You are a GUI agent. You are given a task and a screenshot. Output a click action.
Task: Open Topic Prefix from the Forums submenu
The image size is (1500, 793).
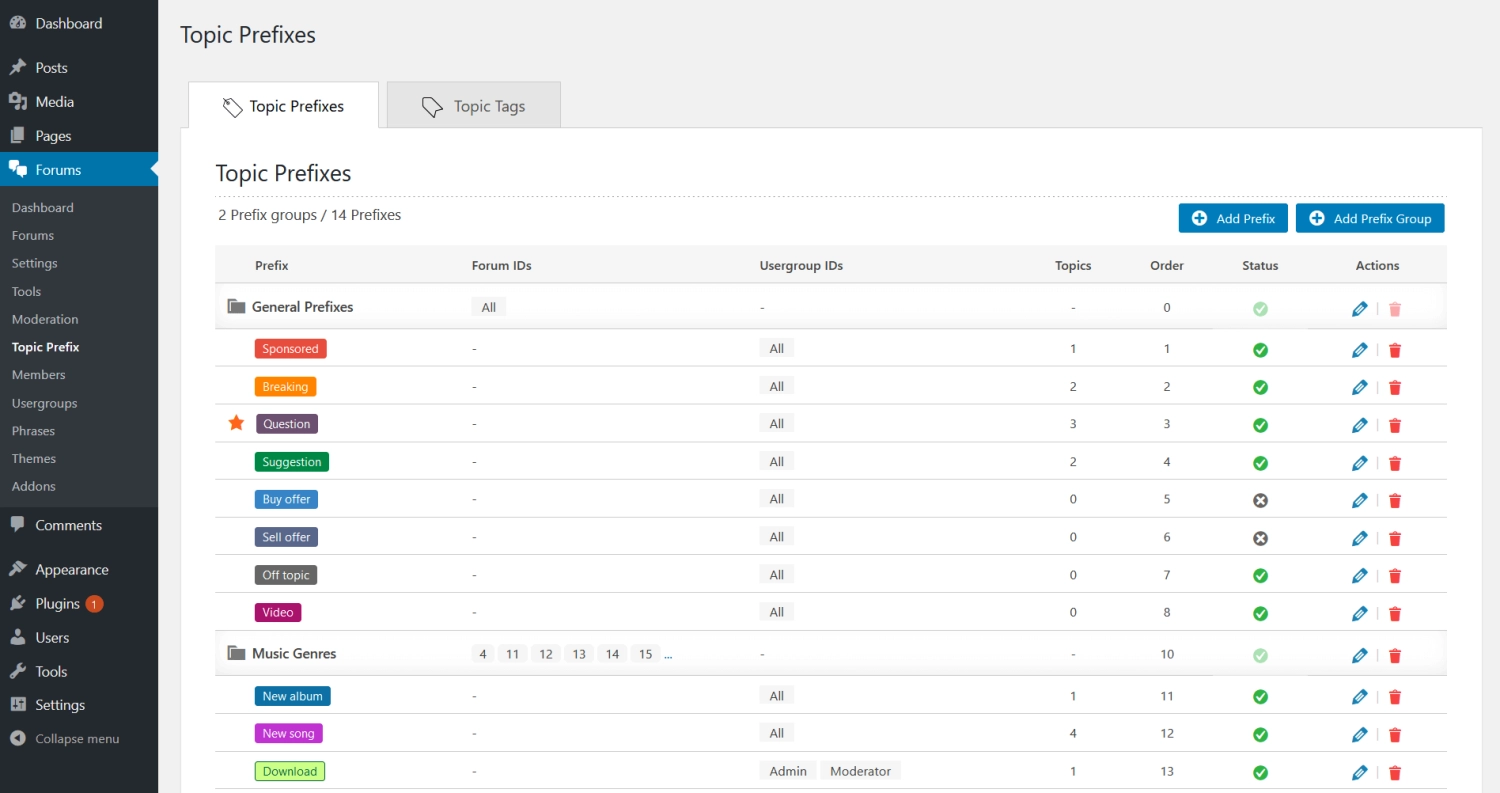[45, 347]
